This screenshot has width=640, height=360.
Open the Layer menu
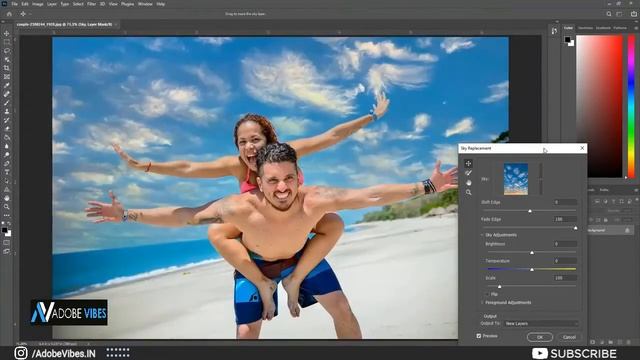[52, 4]
